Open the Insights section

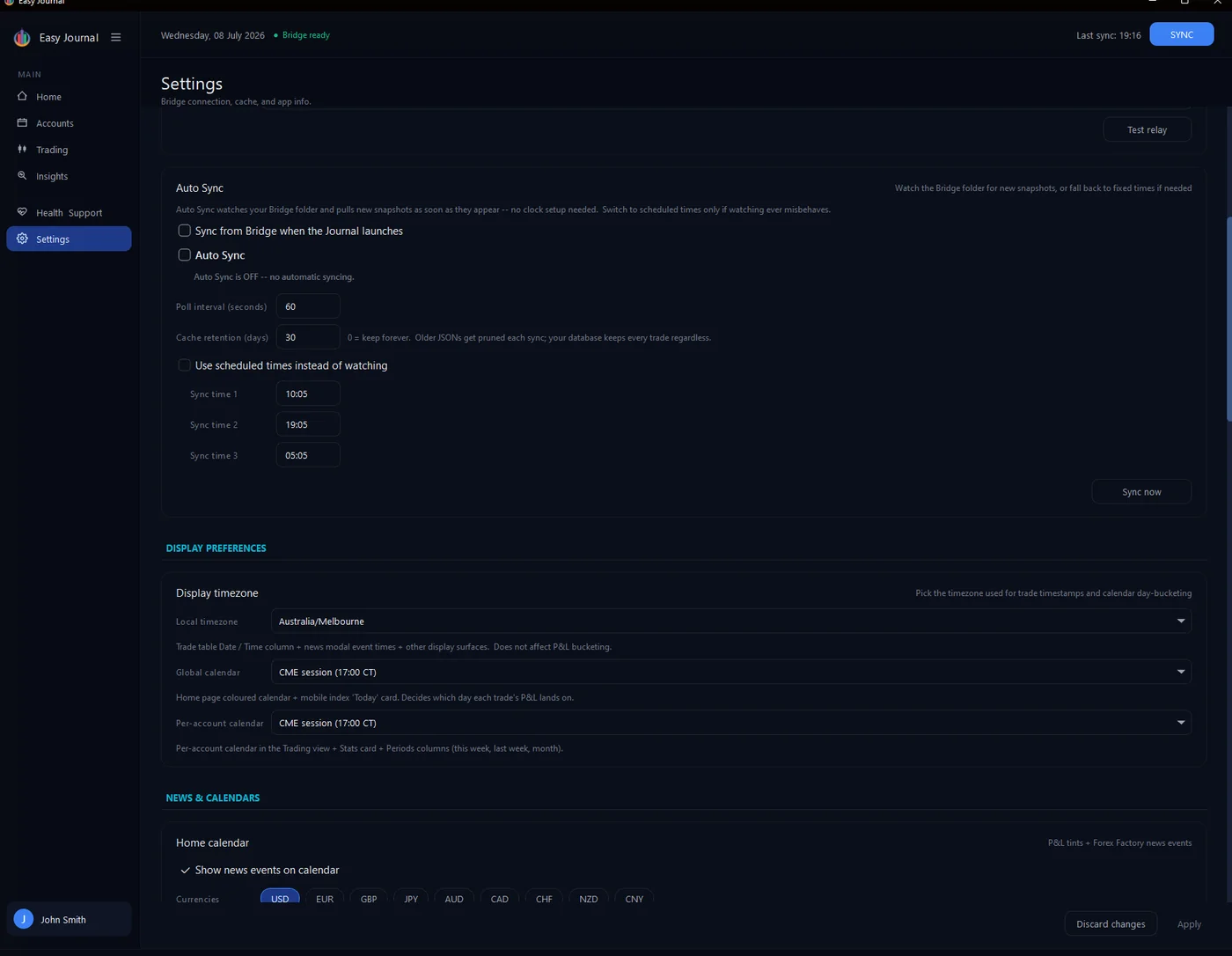tap(69, 176)
